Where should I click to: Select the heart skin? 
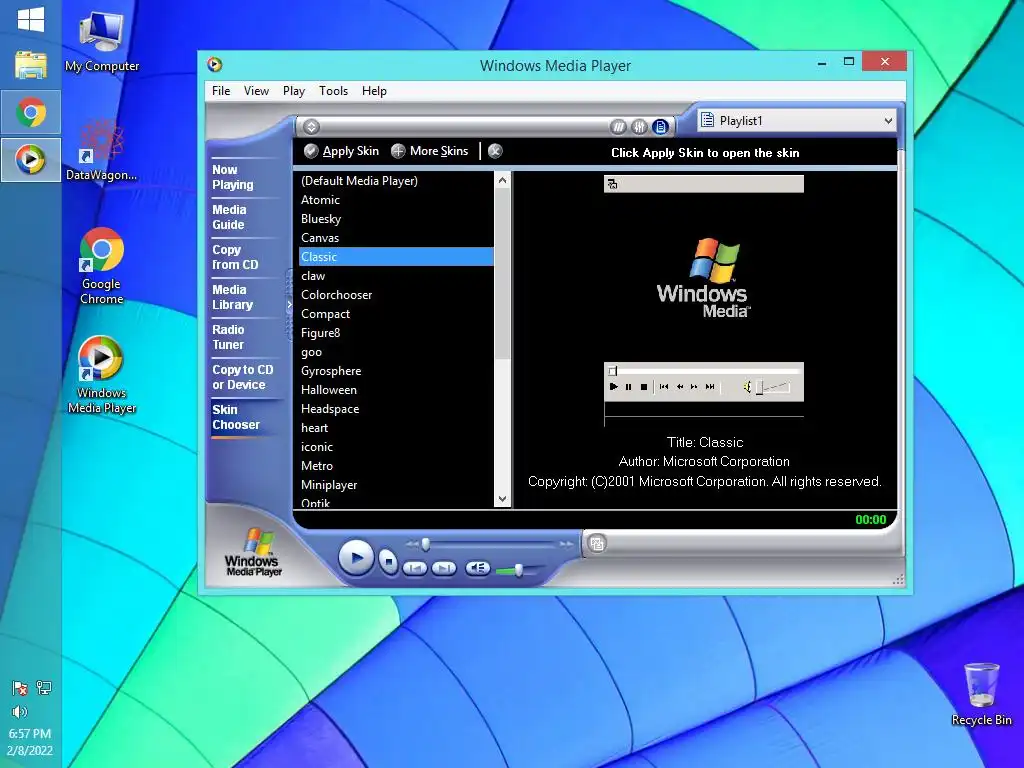[x=396, y=428]
